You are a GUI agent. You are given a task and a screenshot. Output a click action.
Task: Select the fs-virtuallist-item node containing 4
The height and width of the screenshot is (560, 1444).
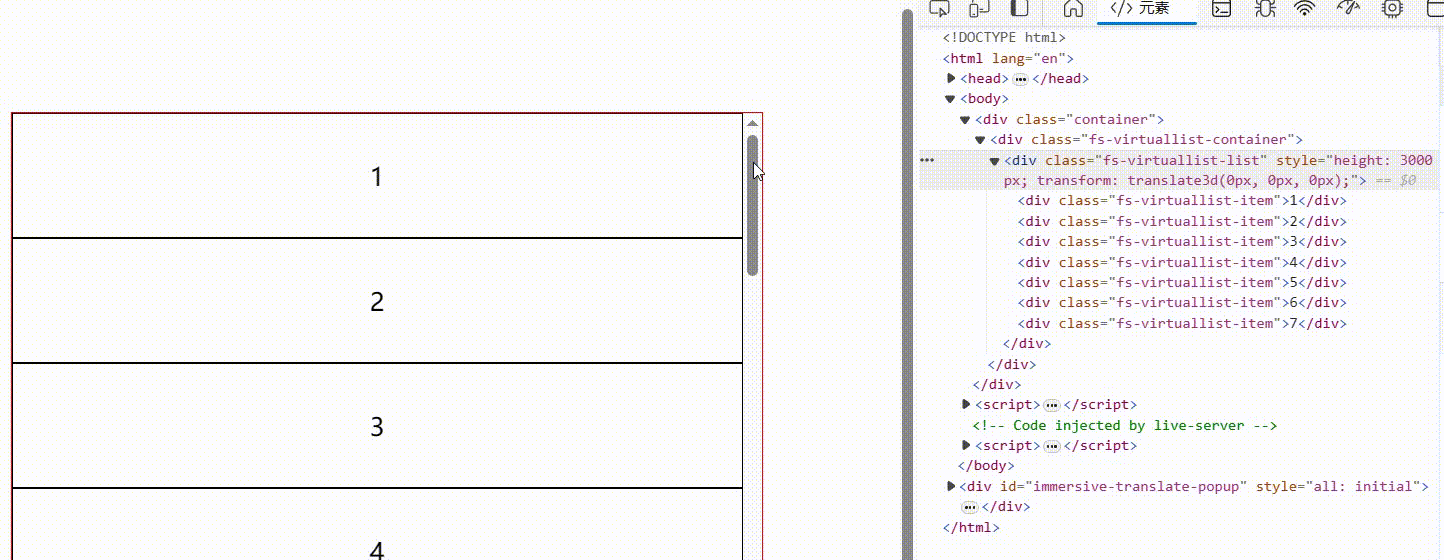pyautogui.click(x=1182, y=262)
